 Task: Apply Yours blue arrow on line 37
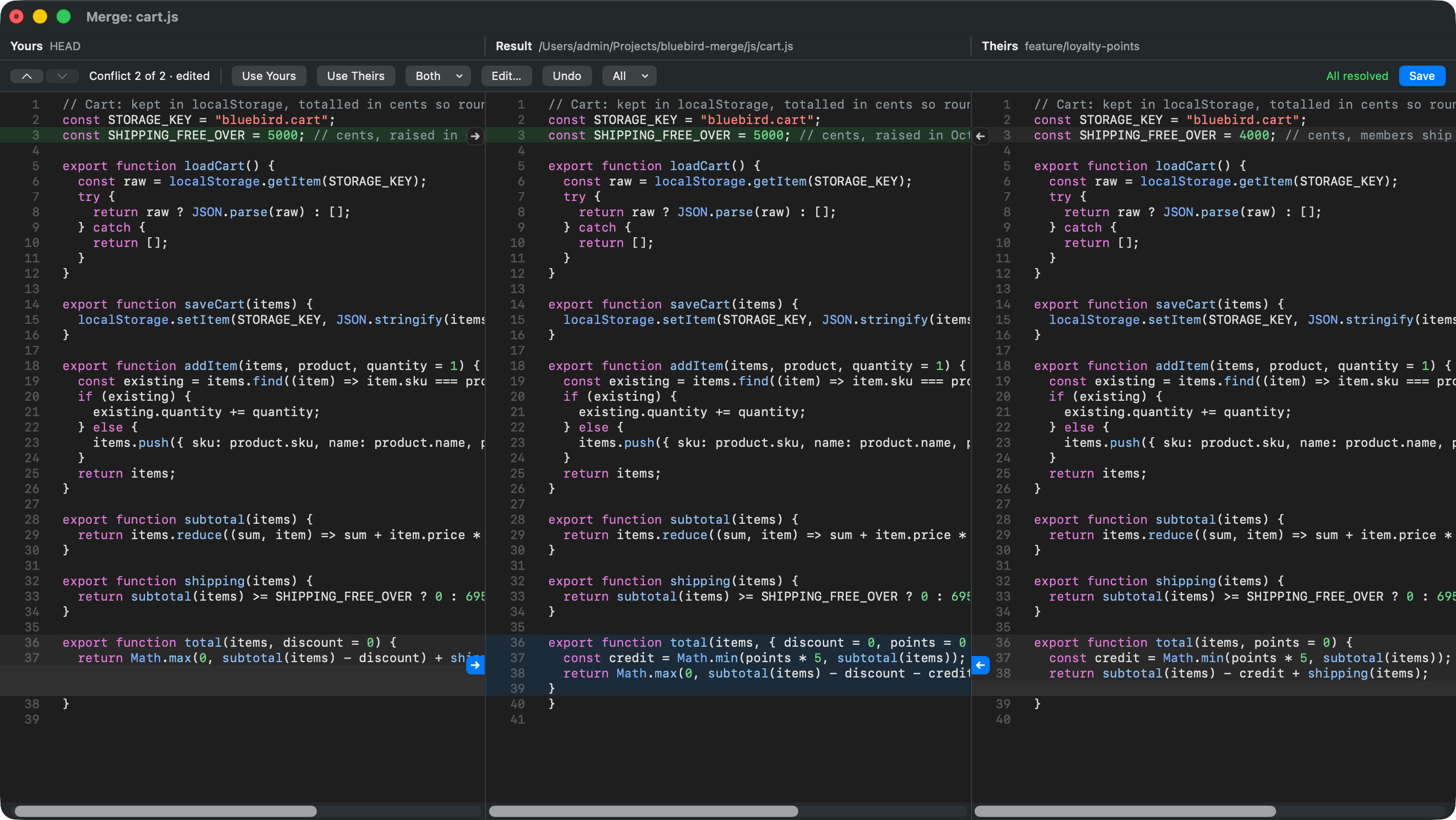pyautogui.click(x=475, y=665)
